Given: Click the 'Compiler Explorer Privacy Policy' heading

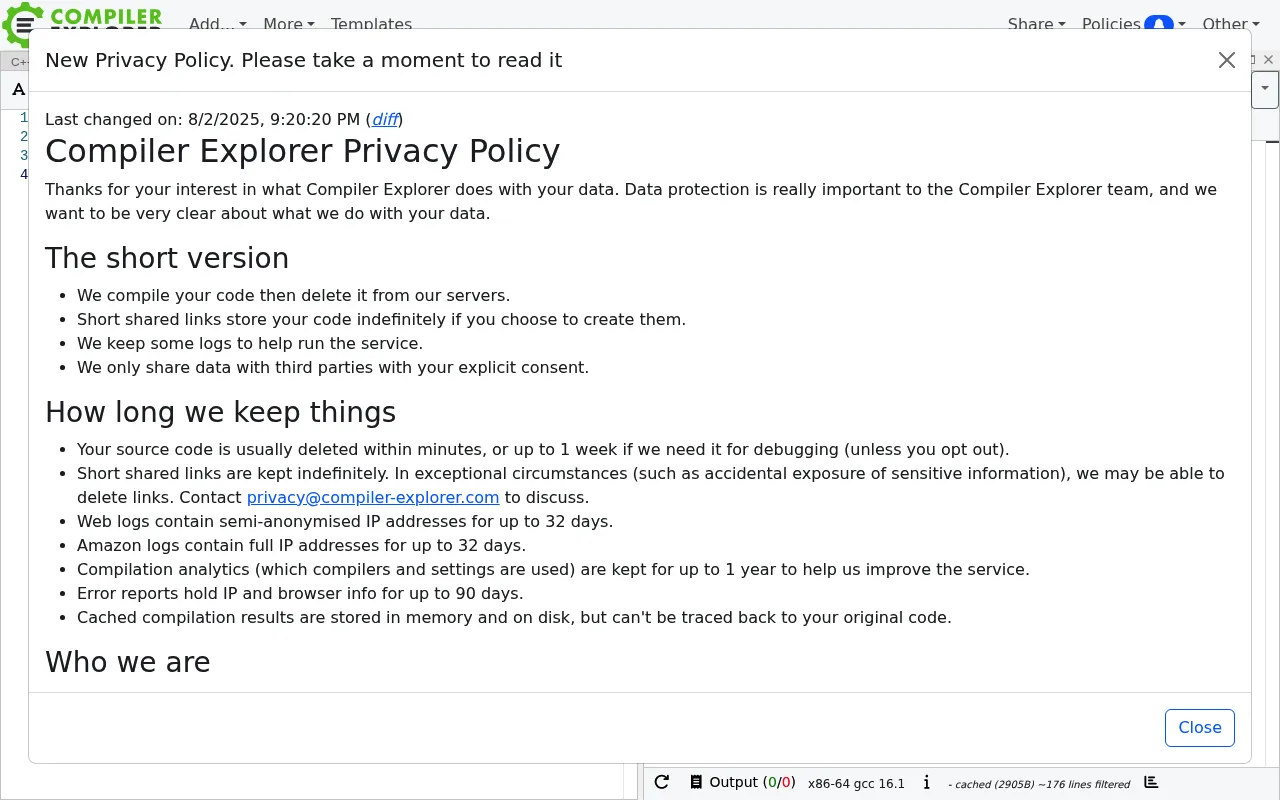Looking at the screenshot, I should tap(302, 151).
